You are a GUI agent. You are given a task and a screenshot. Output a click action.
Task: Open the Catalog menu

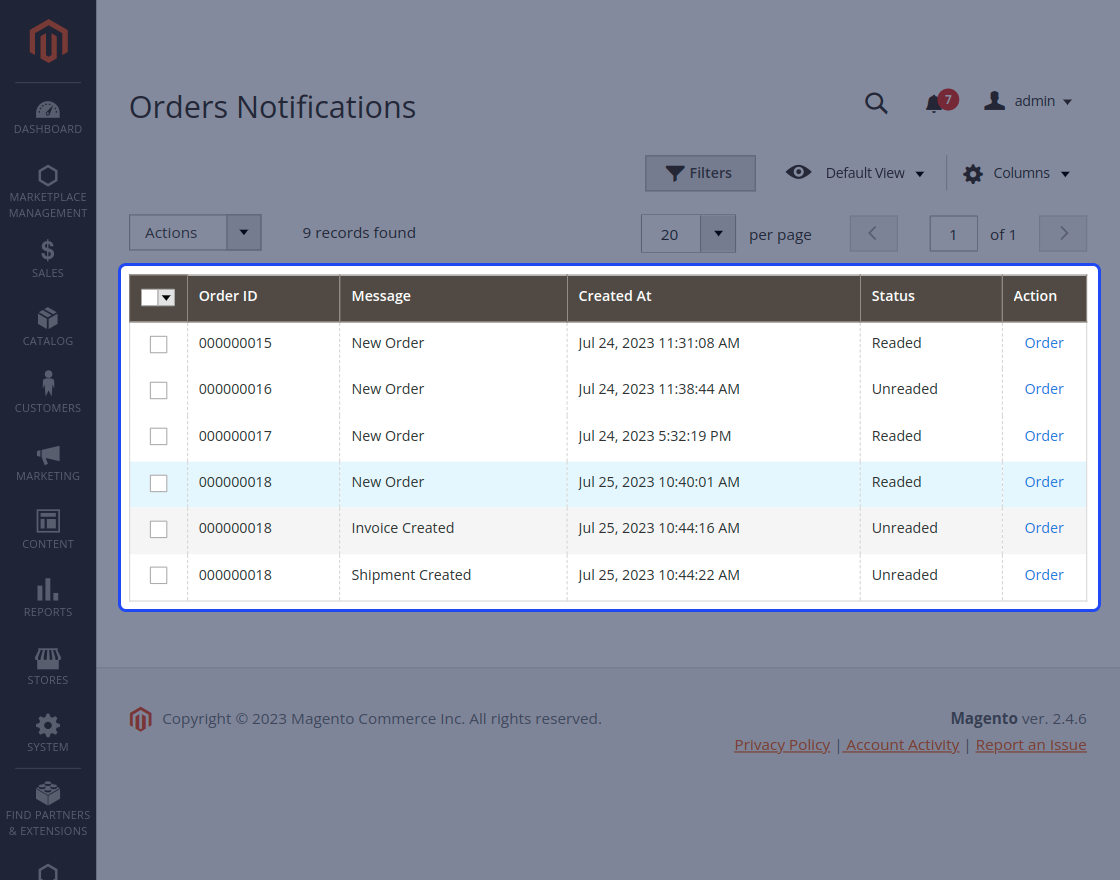coord(48,326)
